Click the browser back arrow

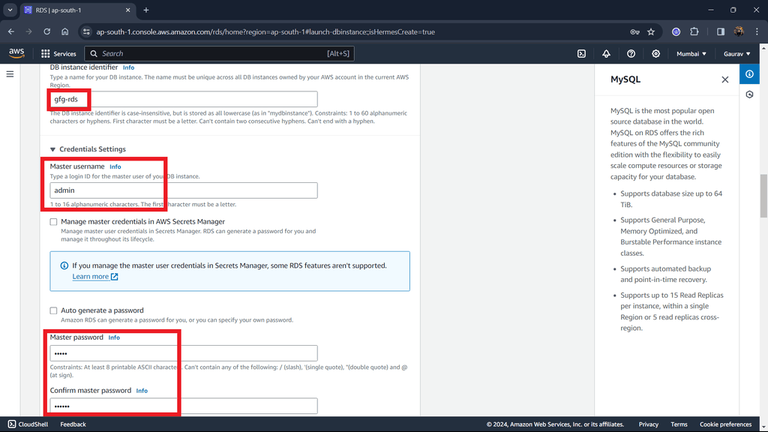11,32
